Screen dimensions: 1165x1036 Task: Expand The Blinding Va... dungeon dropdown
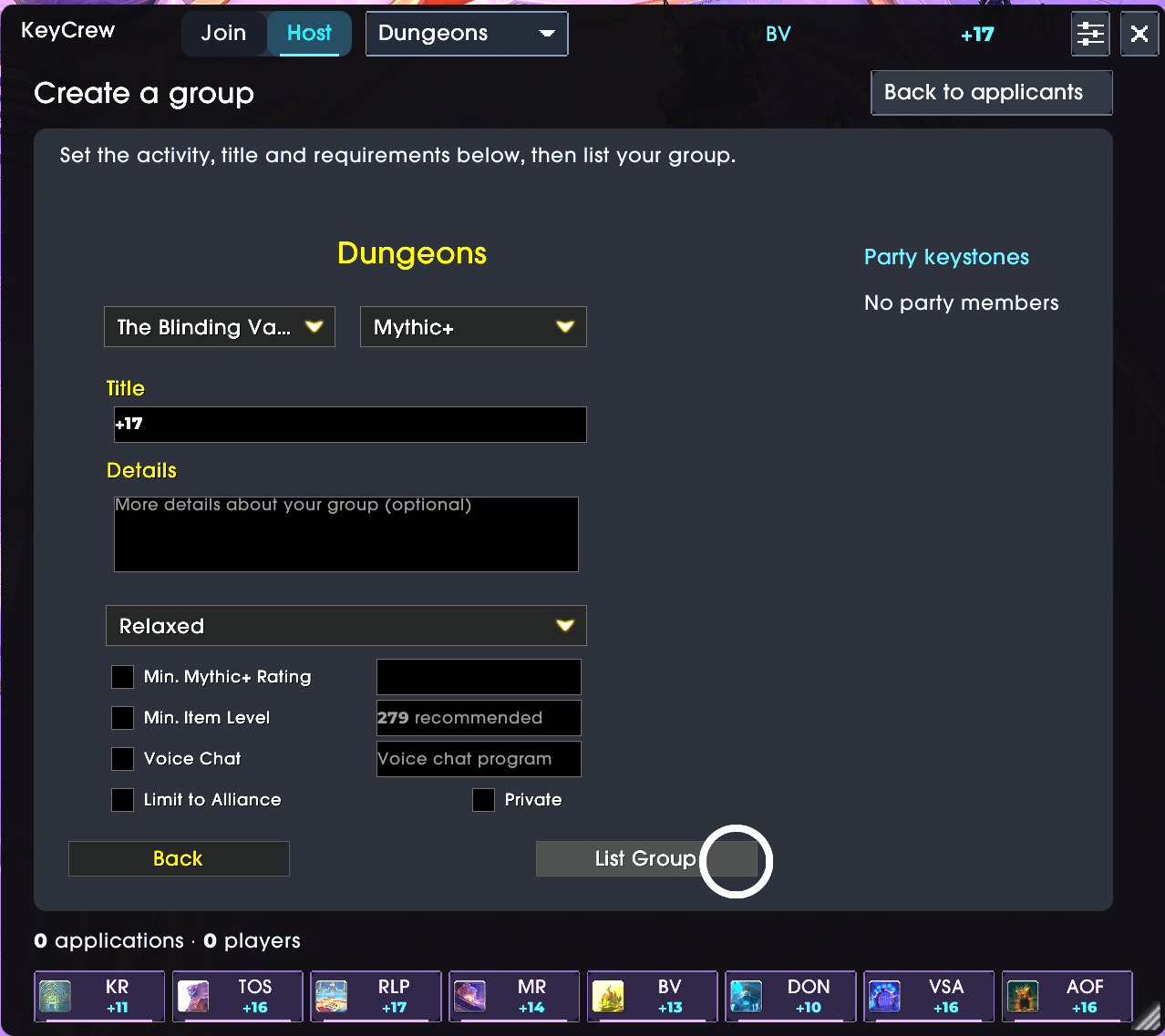220,327
